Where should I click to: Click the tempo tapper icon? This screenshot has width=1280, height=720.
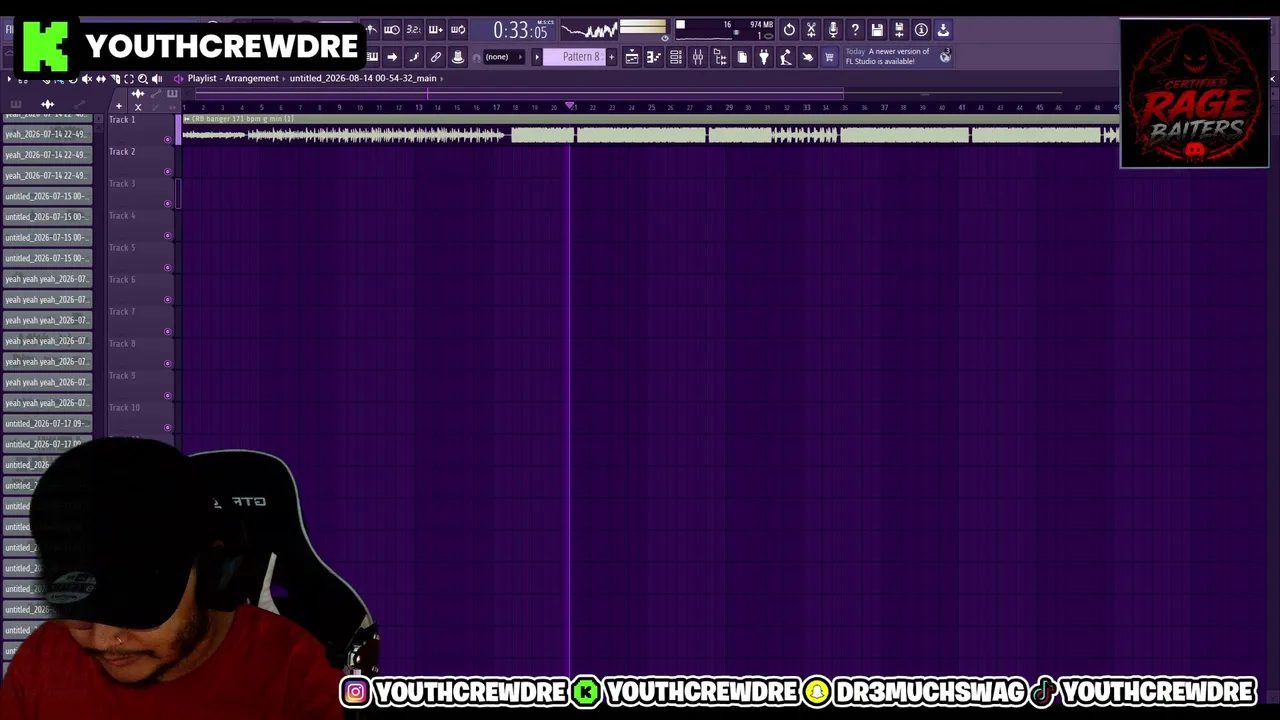(x=786, y=57)
